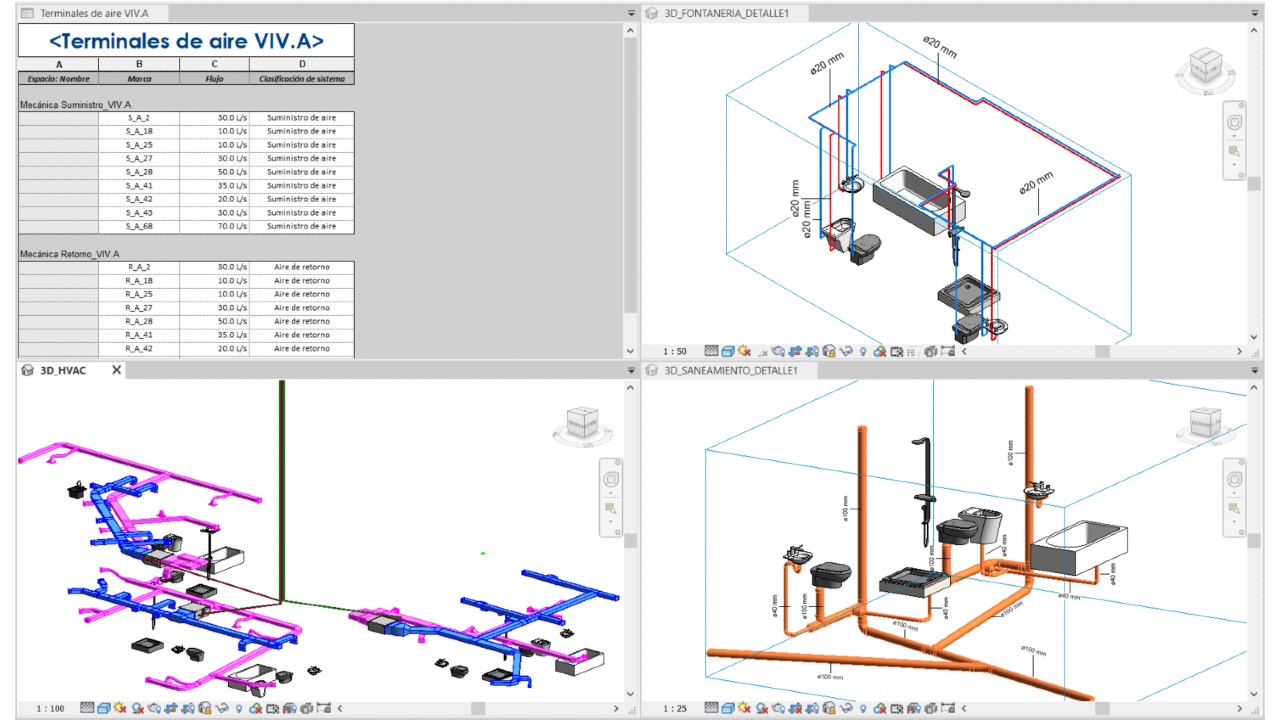This screenshot has width=1280, height=720.
Task: Click the schedule's vertical scrollbar down arrow
Action: click(630, 351)
